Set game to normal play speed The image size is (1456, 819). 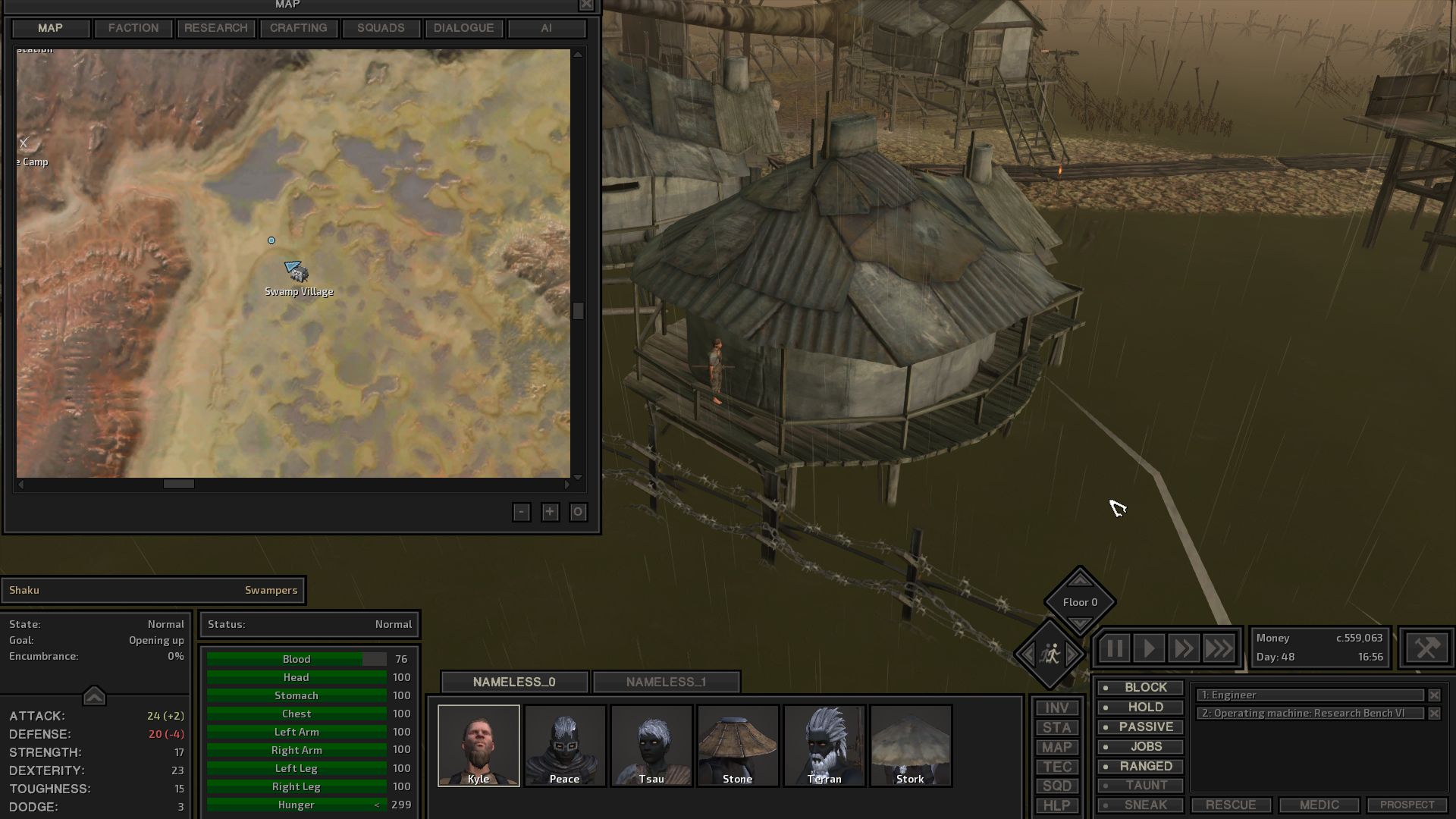[1149, 648]
